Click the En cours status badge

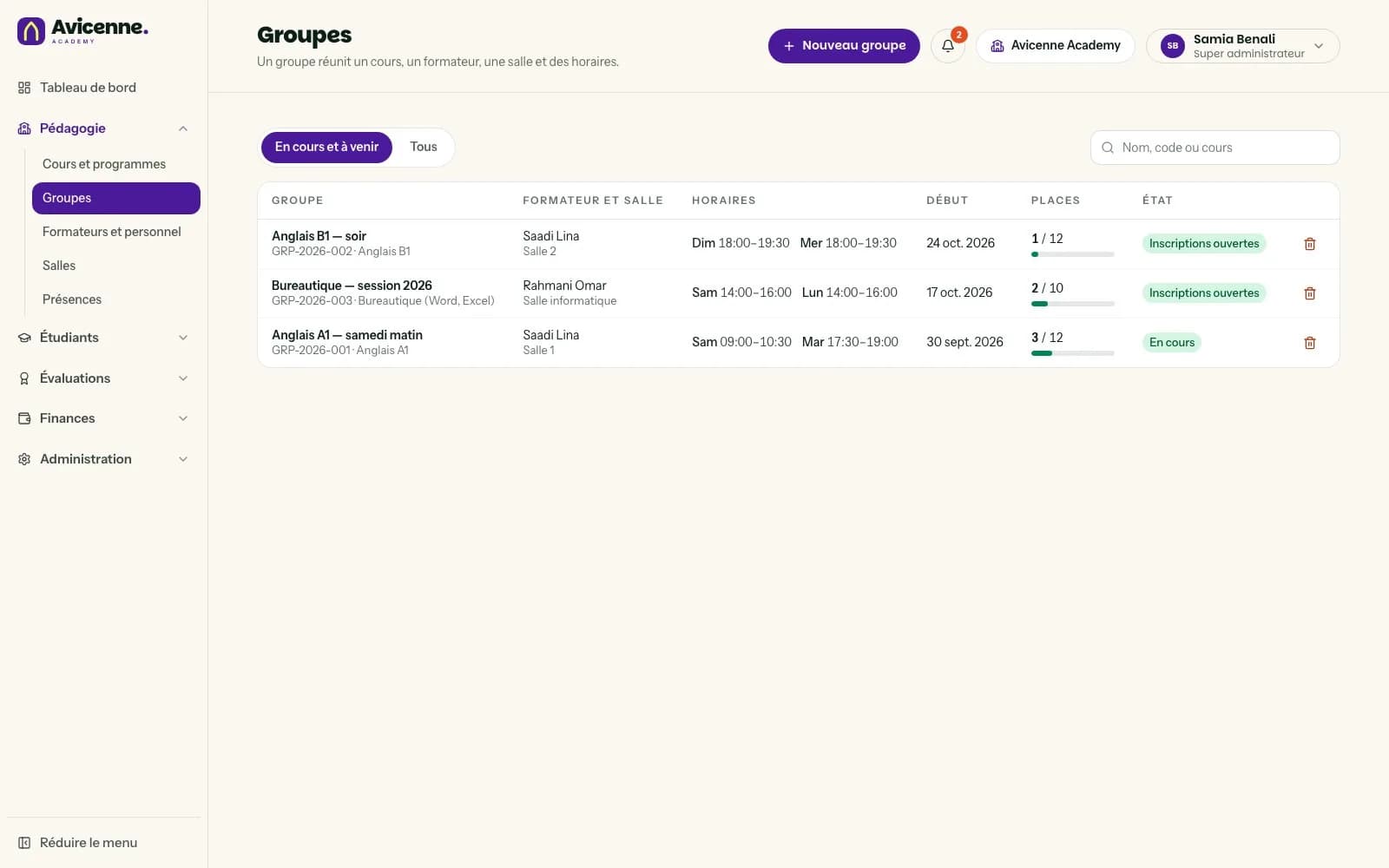point(1172,343)
